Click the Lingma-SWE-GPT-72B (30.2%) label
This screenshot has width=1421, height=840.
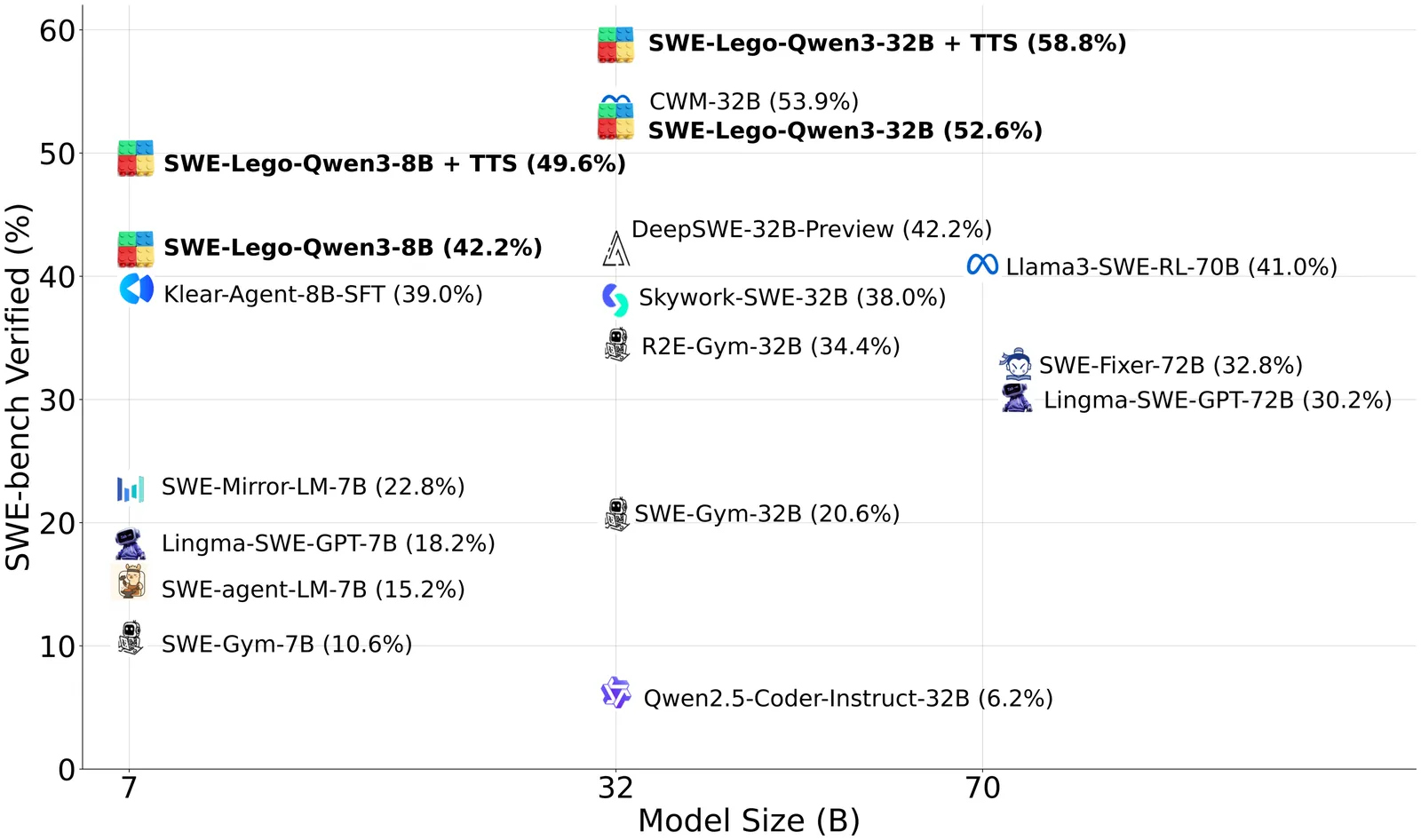click(1217, 400)
